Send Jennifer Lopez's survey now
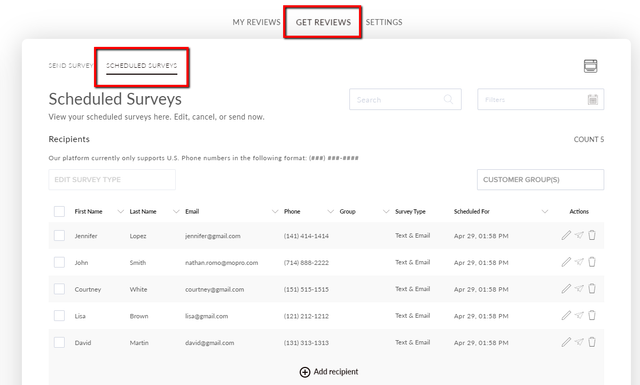This screenshot has width=640, height=385. point(579,235)
